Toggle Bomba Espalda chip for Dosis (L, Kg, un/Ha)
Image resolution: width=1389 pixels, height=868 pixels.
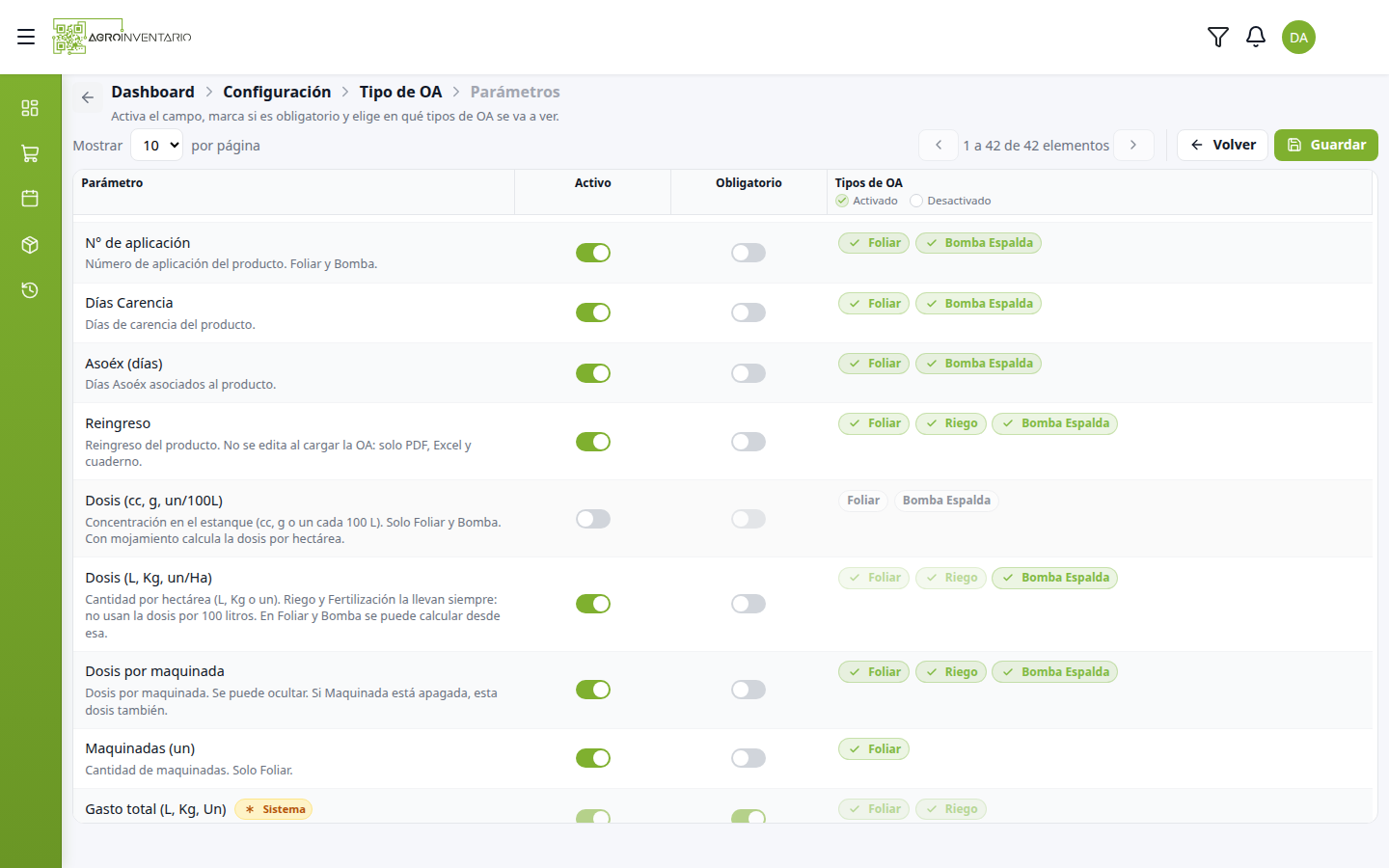point(1054,578)
